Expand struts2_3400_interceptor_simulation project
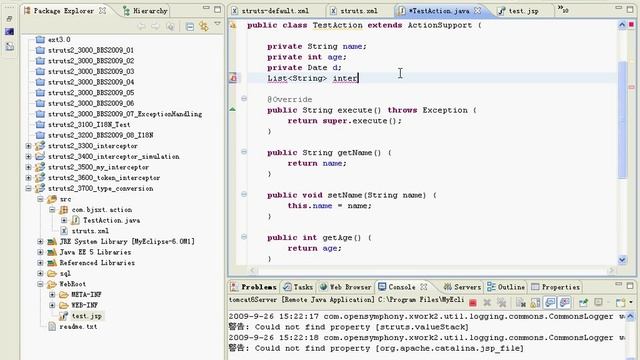The image size is (640, 360). (x=29, y=156)
